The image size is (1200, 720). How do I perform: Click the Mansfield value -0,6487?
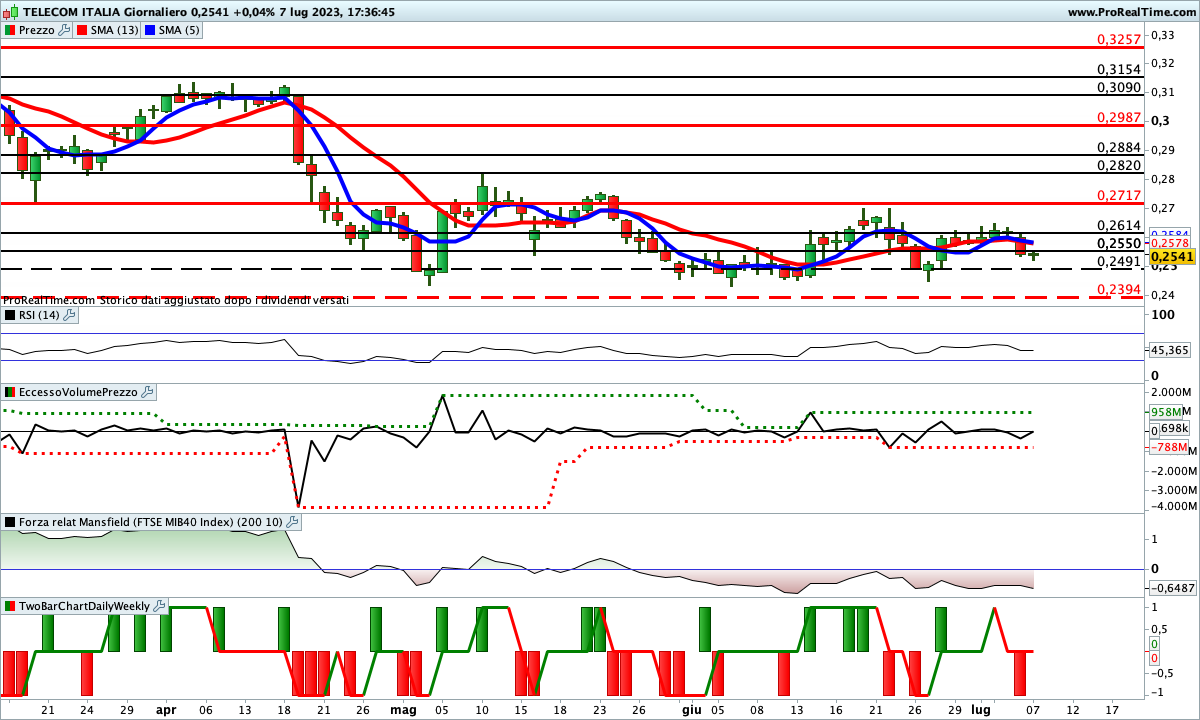pyautogui.click(x=1172, y=589)
